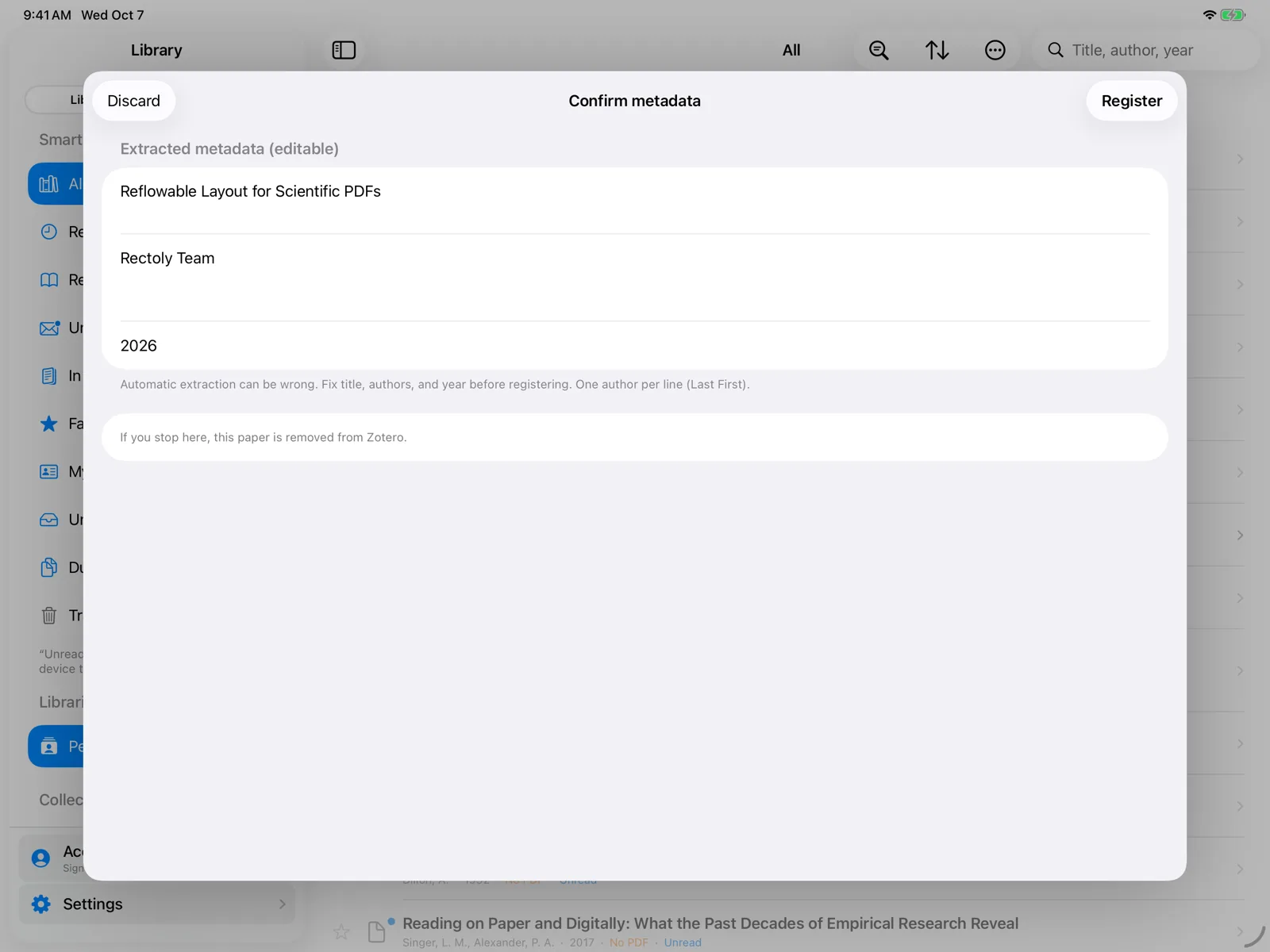Toggle favorite star on 'Reading on Paper and Digitally'
The width and height of the screenshot is (1270, 952).
coord(341,931)
